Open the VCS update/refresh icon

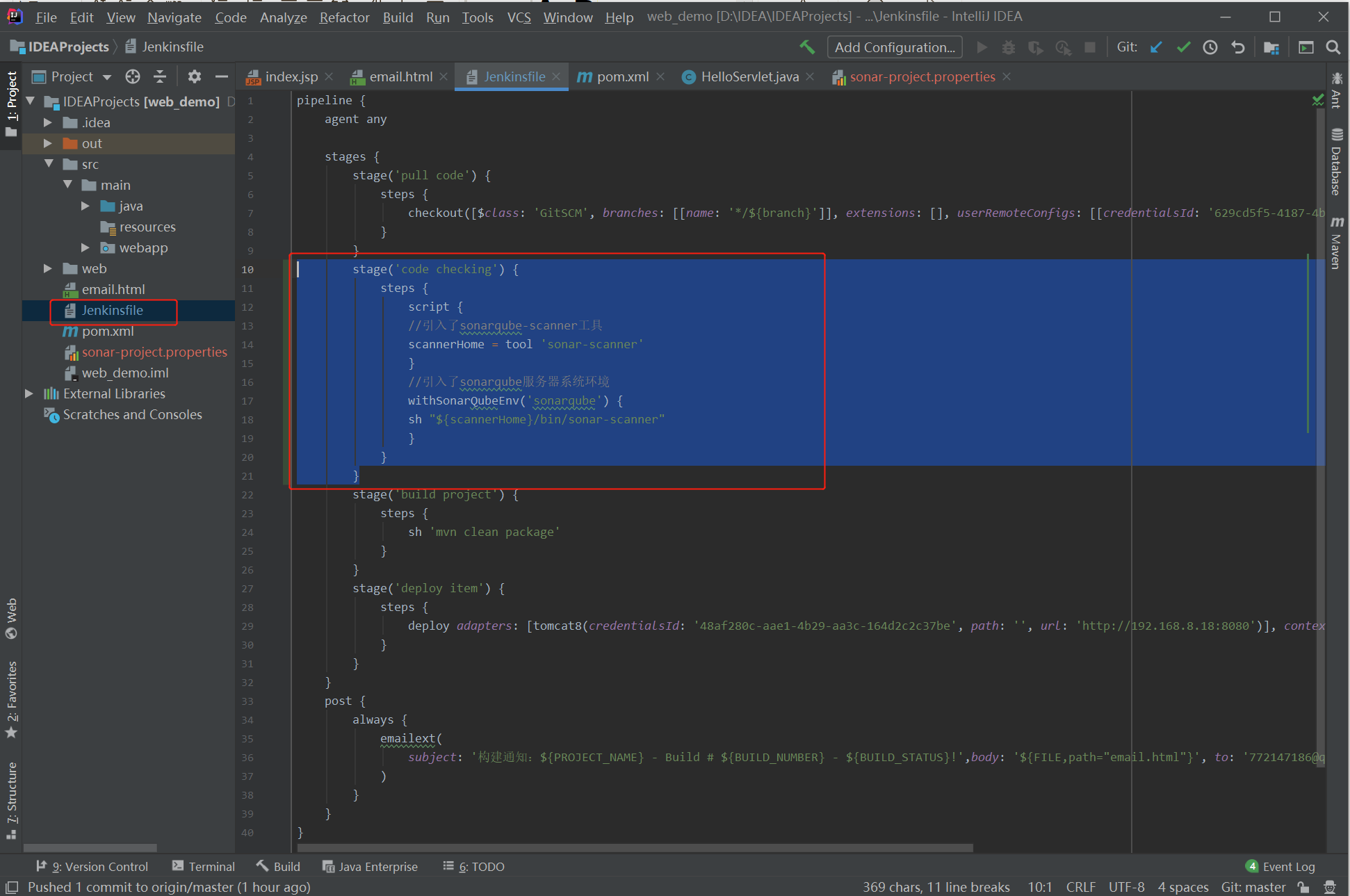[1154, 47]
